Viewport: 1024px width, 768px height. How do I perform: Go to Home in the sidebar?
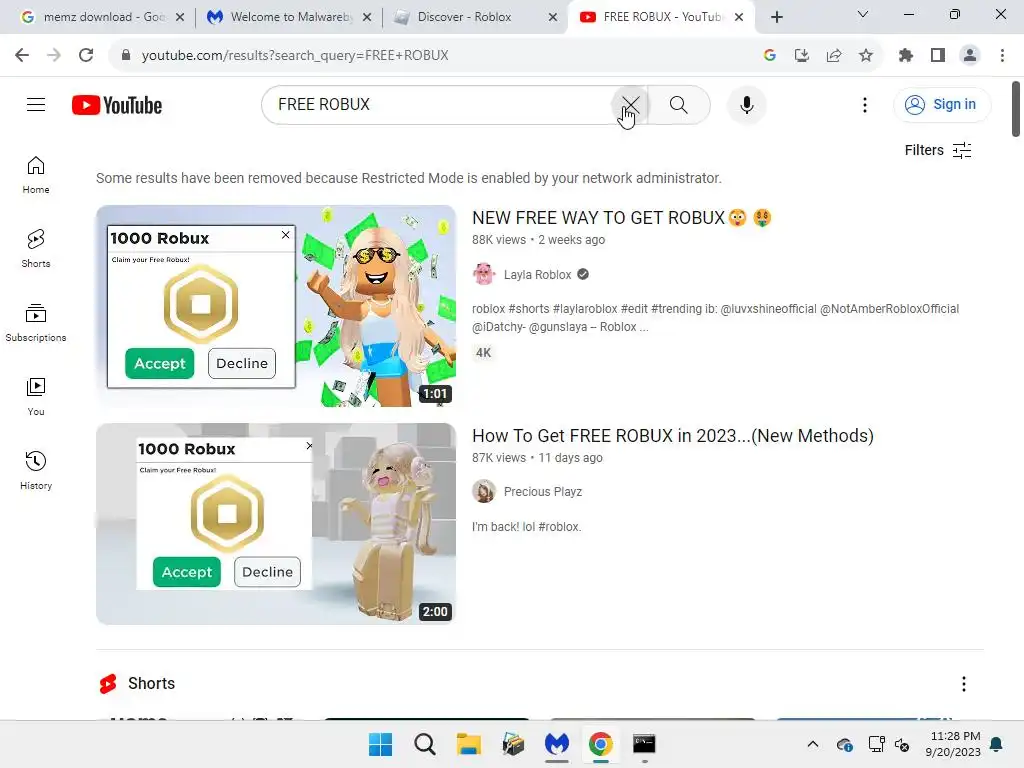tap(36, 175)
